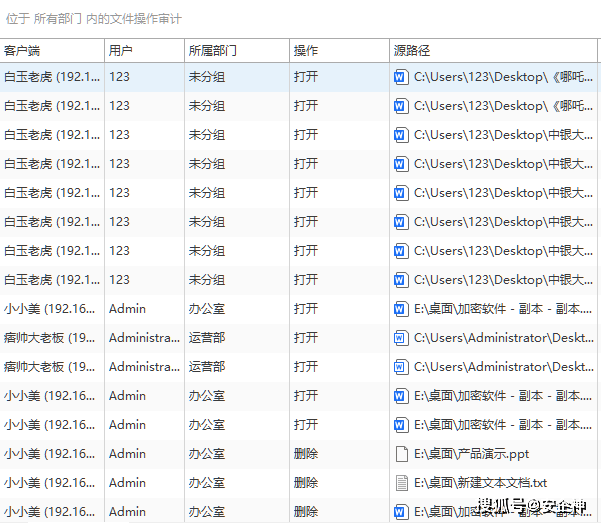Click Admin in the 新建文本文档.txt row
The width and height of the screenshot is (601, 523).
pos(127,483)
